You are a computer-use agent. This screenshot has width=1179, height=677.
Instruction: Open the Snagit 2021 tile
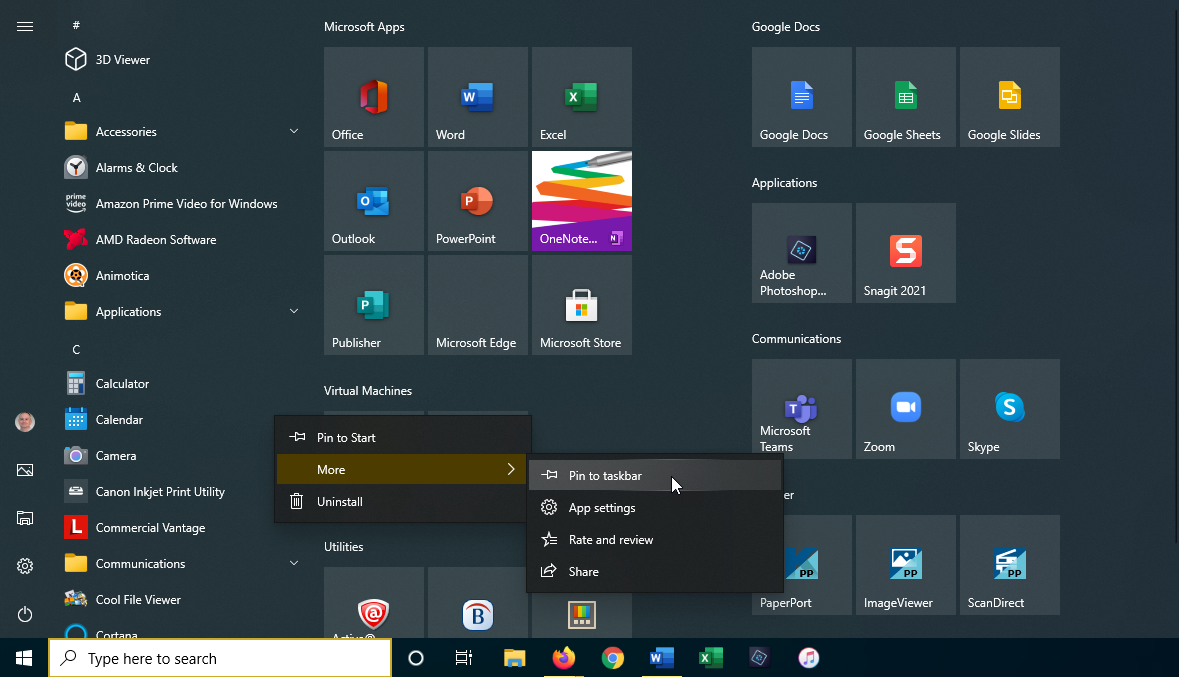point(905,253)
